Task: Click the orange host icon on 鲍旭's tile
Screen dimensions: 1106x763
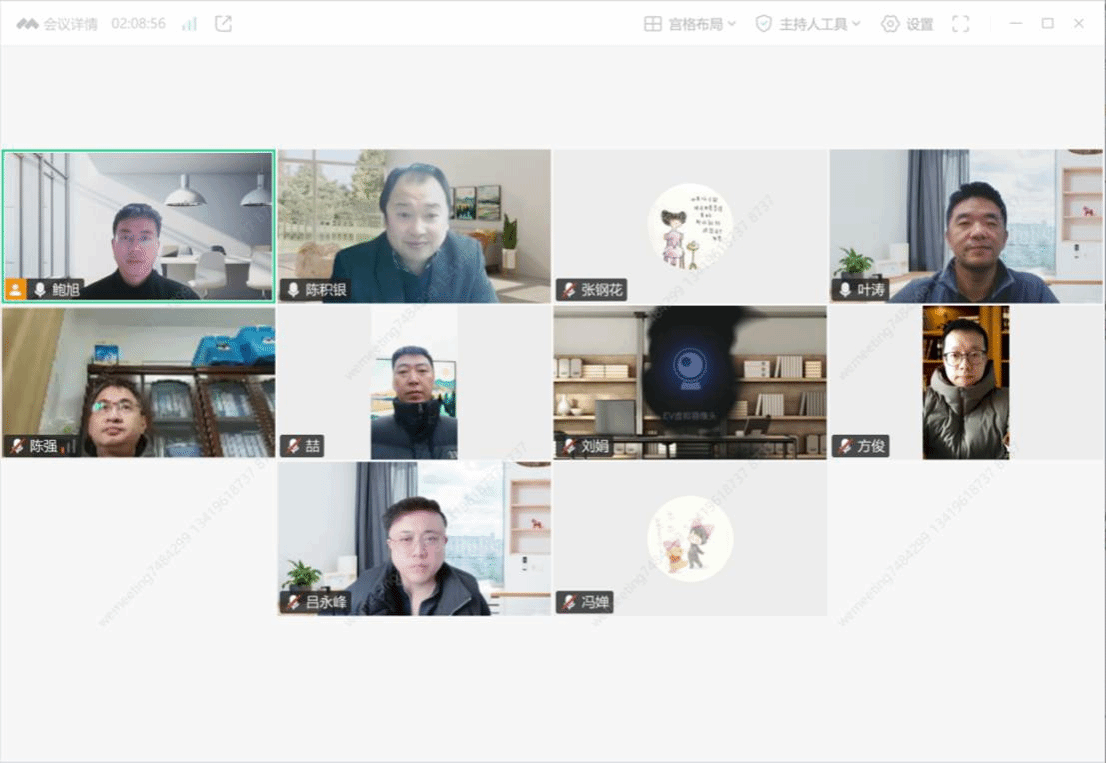Action: click(15, 290)
